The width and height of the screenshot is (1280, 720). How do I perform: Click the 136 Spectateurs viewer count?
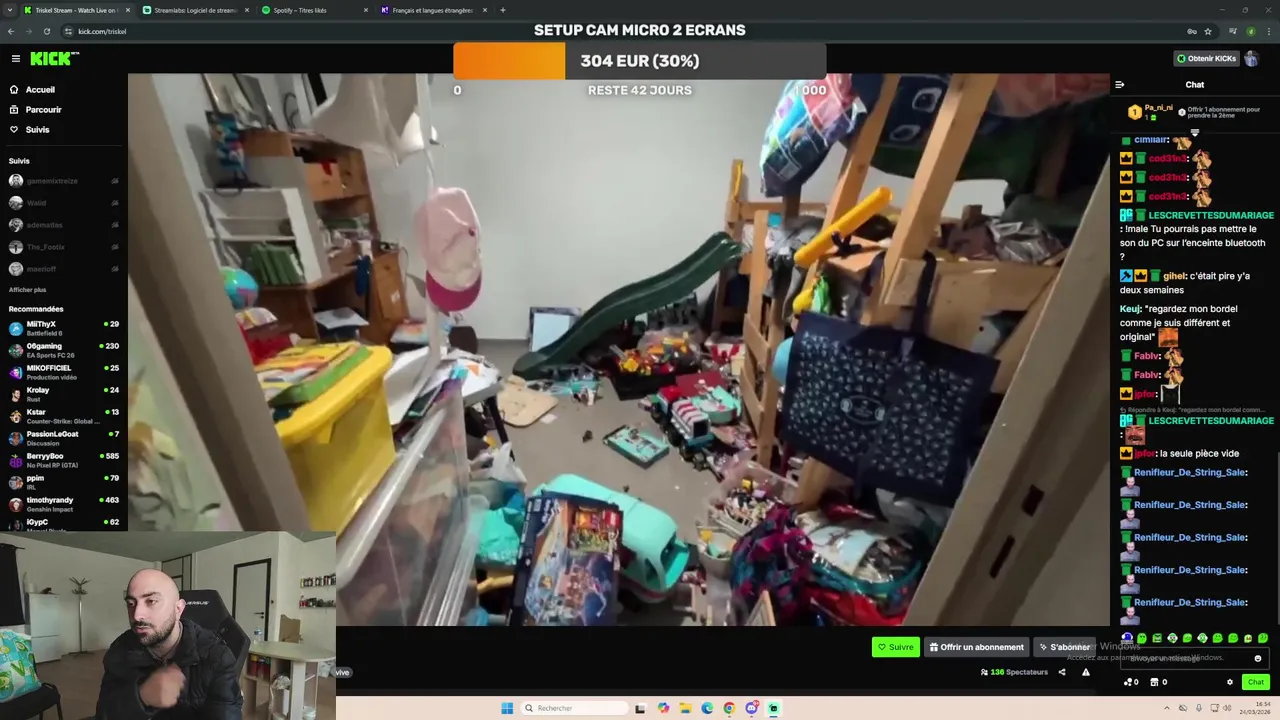tap(1014, 672)
